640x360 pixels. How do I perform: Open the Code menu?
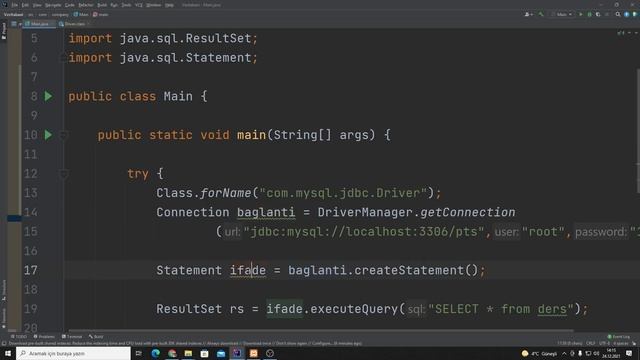(x=70, y=5)
